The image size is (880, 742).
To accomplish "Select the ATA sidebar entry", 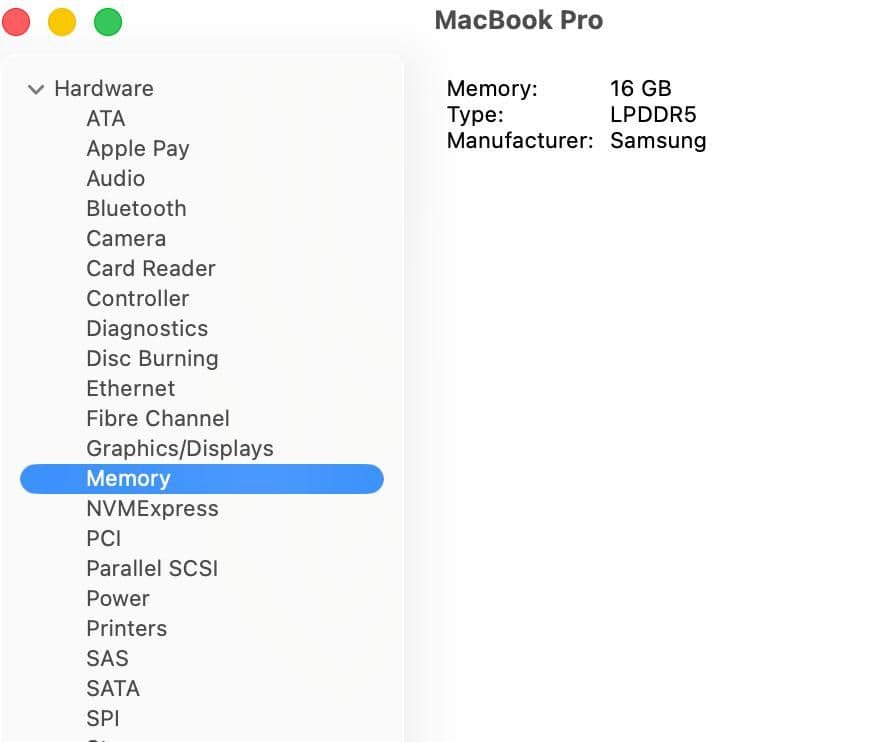I will (x=104, y=118).
